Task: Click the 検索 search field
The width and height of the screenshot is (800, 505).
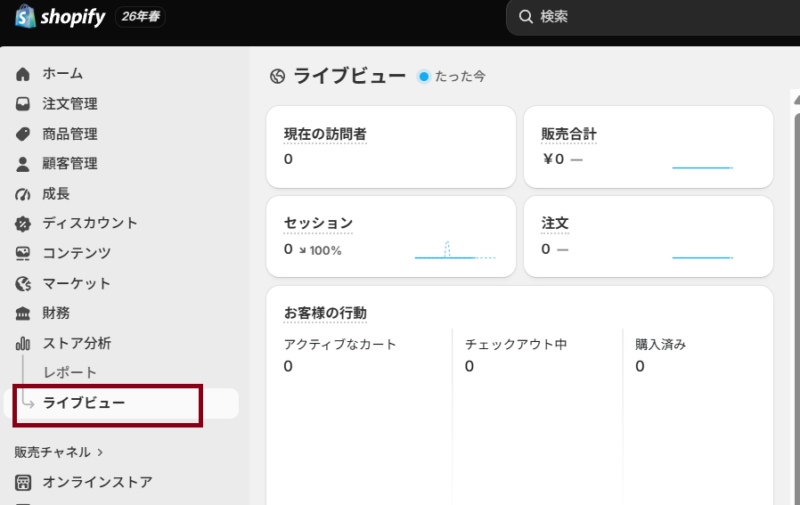Action: pos(653,17)
